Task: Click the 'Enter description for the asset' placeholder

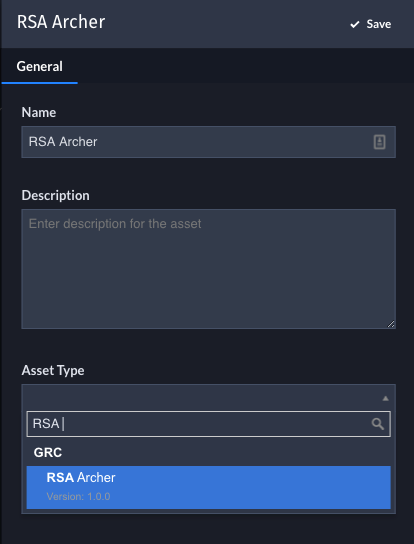Action: 115,224
